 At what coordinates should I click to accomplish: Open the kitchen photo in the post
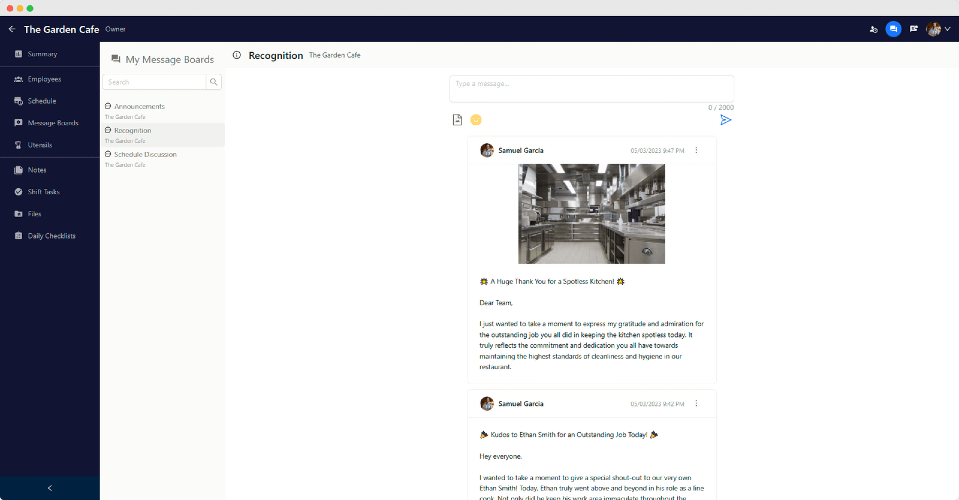[x=591, y=214]
